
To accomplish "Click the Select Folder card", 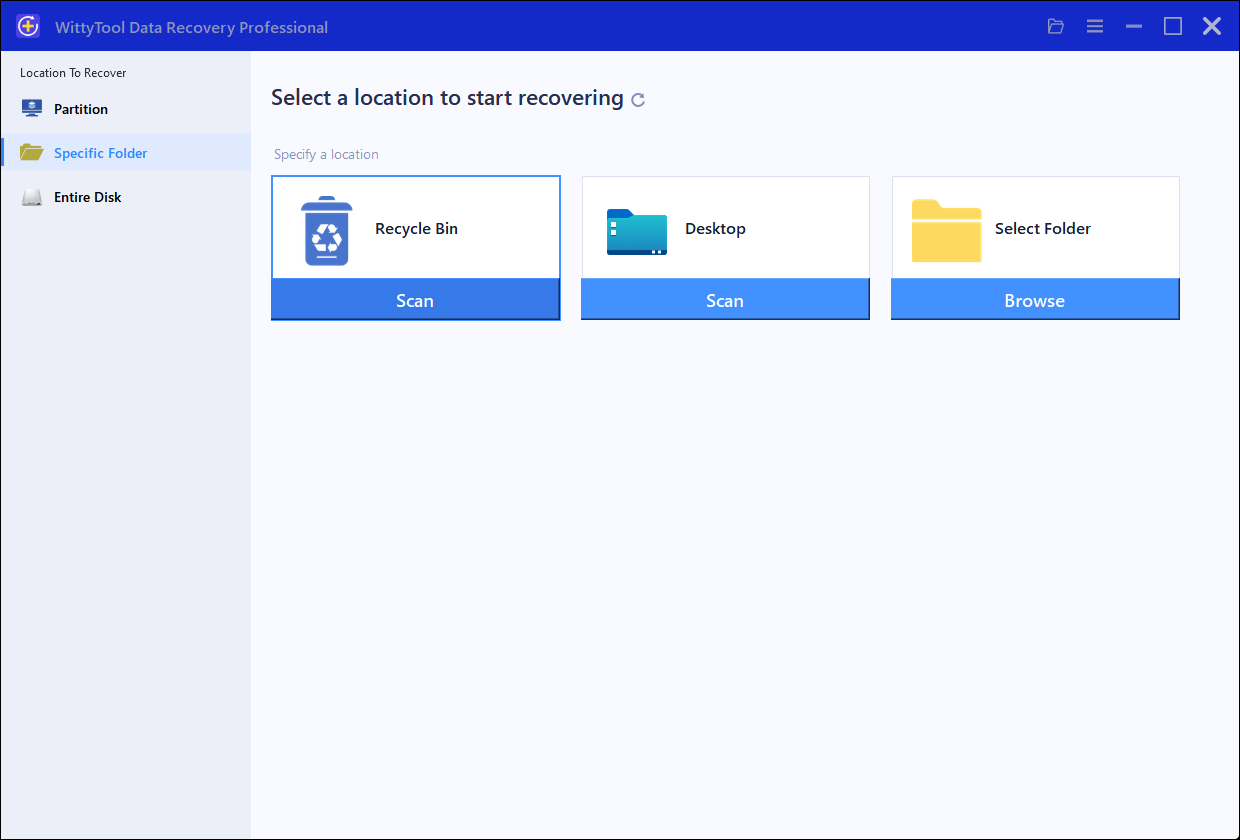I will click(x=1035, y=228).
